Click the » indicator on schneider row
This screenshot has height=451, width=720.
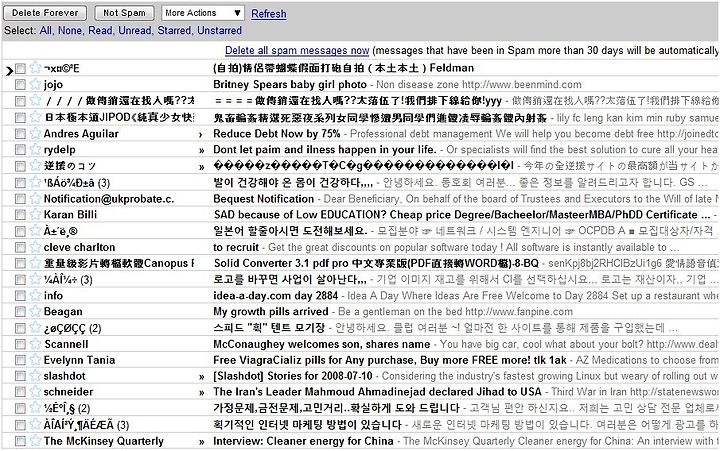201,393
